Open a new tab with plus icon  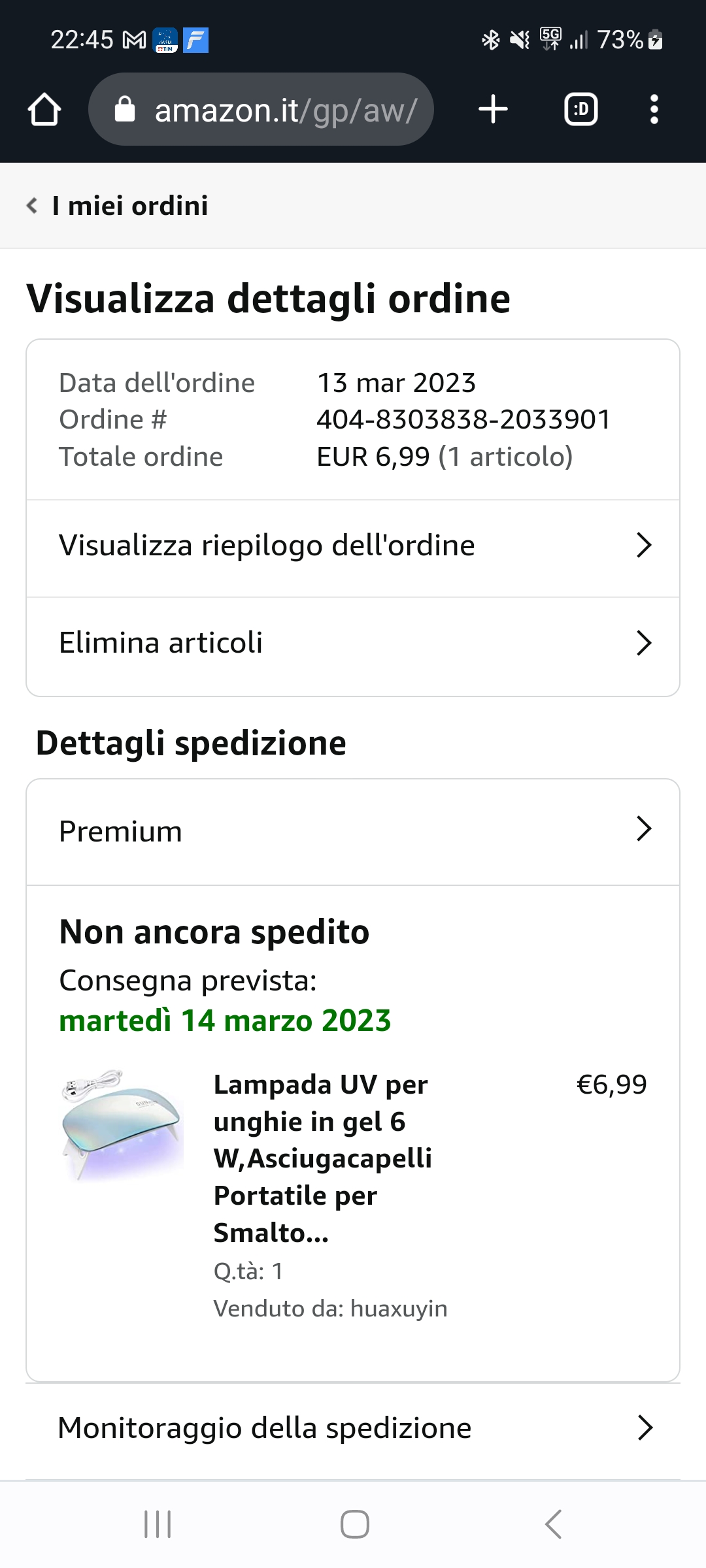pyautogui.click(x=493, y=109)
